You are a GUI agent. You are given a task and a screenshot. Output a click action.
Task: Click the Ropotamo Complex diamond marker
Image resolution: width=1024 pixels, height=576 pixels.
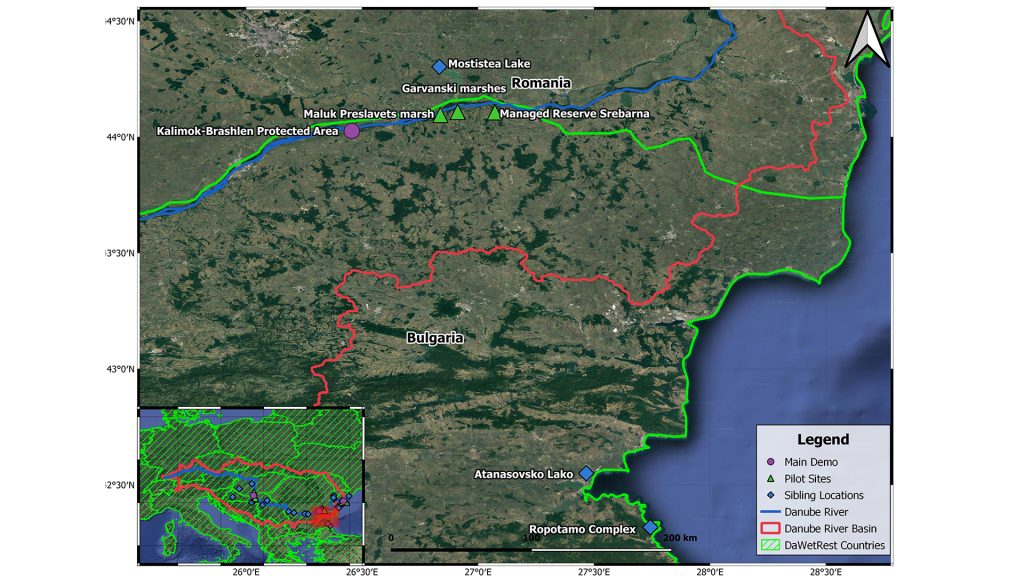coord(650,527)
